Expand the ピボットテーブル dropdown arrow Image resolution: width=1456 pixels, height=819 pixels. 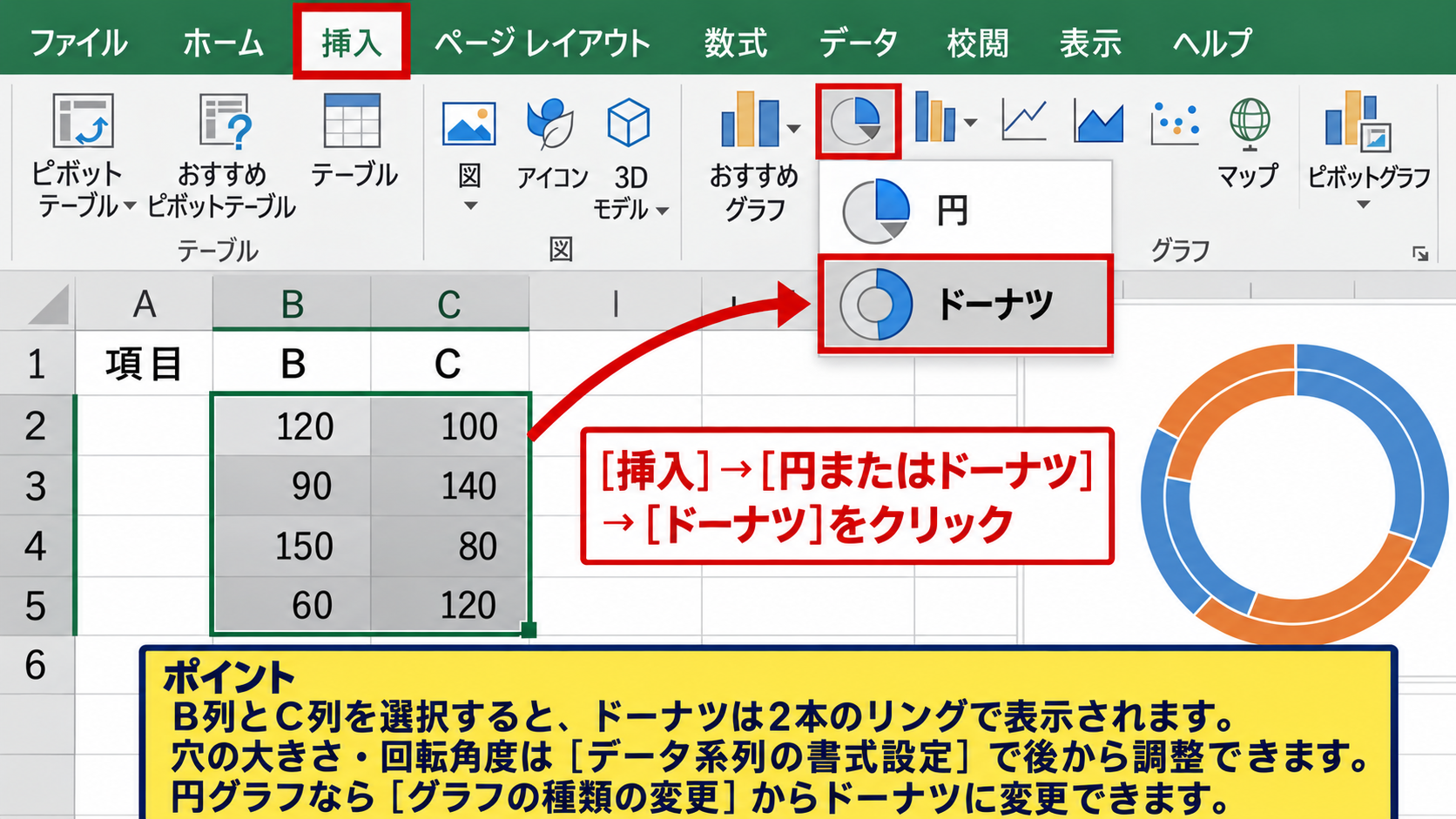[x=129, y=206]
